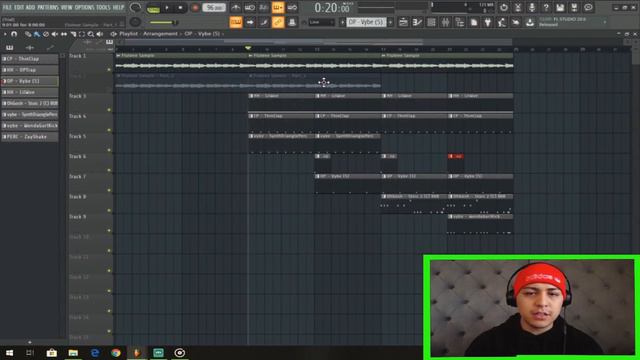
Task: Select the playlist Mute tool
Action: [55, 34]
